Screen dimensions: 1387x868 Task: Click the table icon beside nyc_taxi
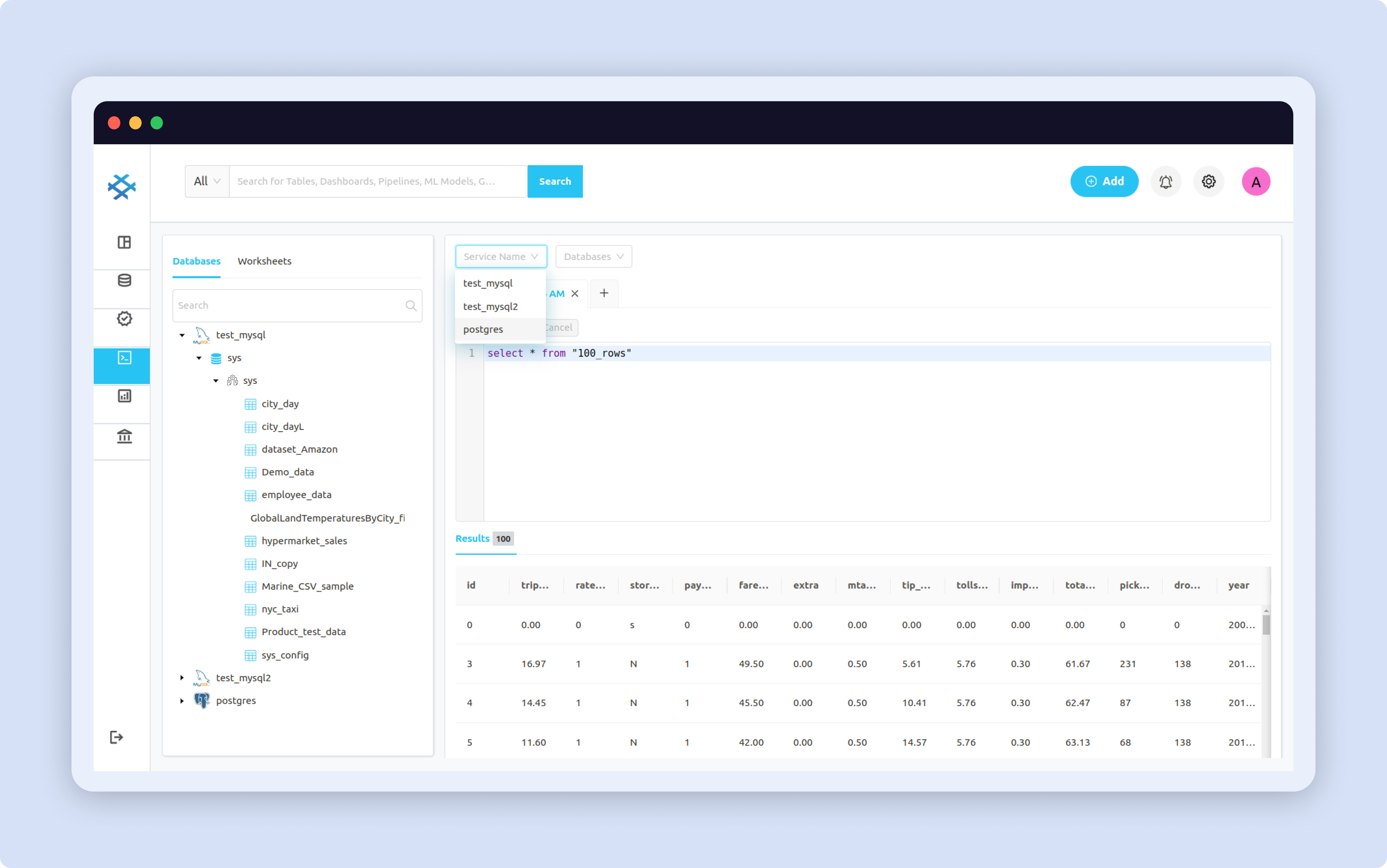pyautogui.click(x=250, y=608)
